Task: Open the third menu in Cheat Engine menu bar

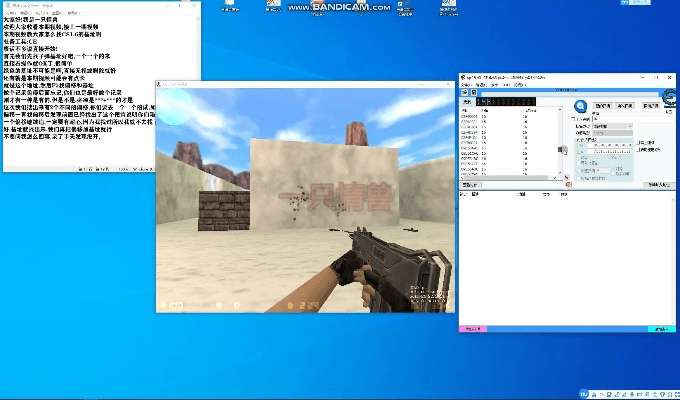Action: (495, 85)
